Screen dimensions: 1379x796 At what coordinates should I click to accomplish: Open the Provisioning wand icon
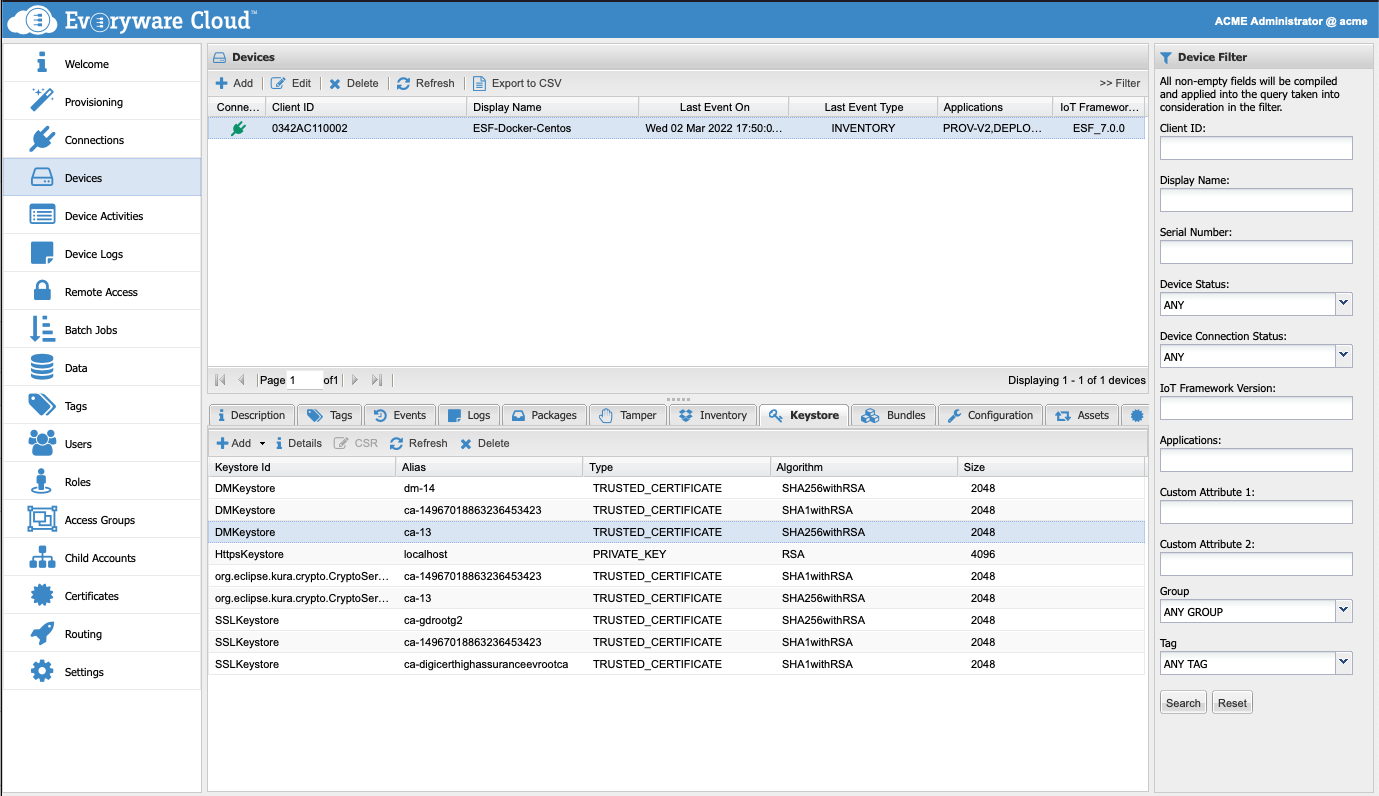(42, 101)
